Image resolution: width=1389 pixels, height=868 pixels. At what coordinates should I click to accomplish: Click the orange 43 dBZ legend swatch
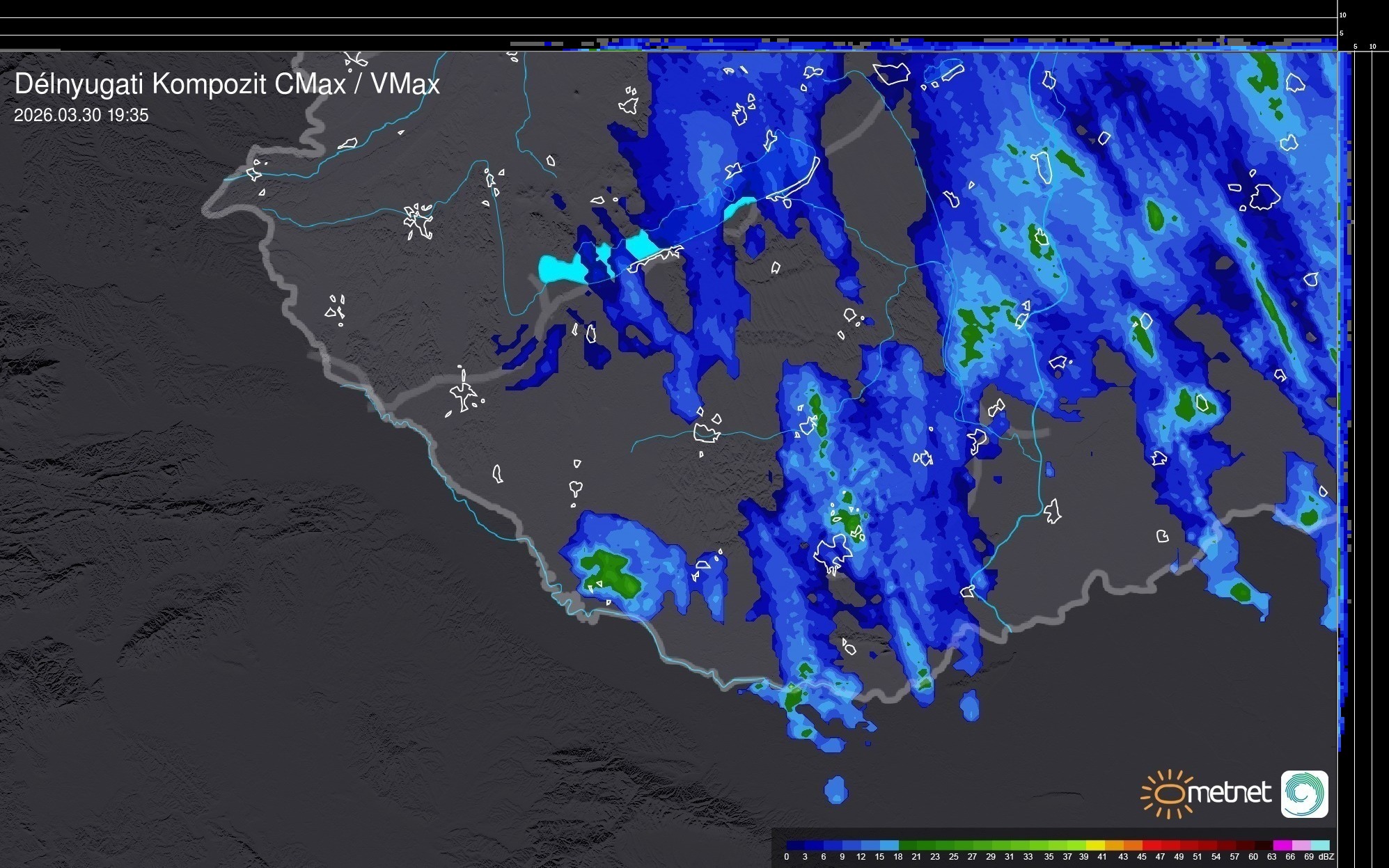click(1133, 845)
